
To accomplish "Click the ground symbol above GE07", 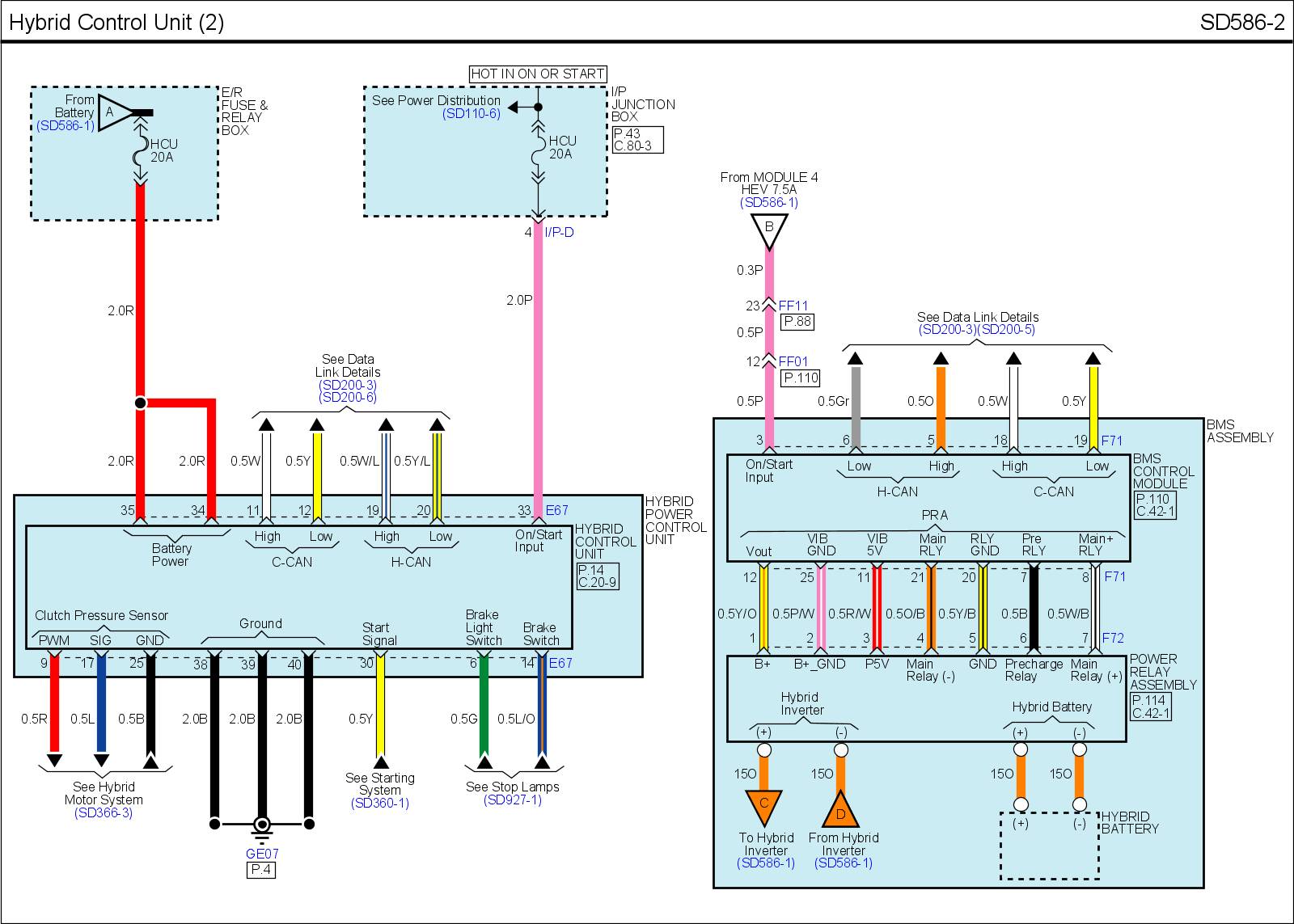I will (261, 826).
